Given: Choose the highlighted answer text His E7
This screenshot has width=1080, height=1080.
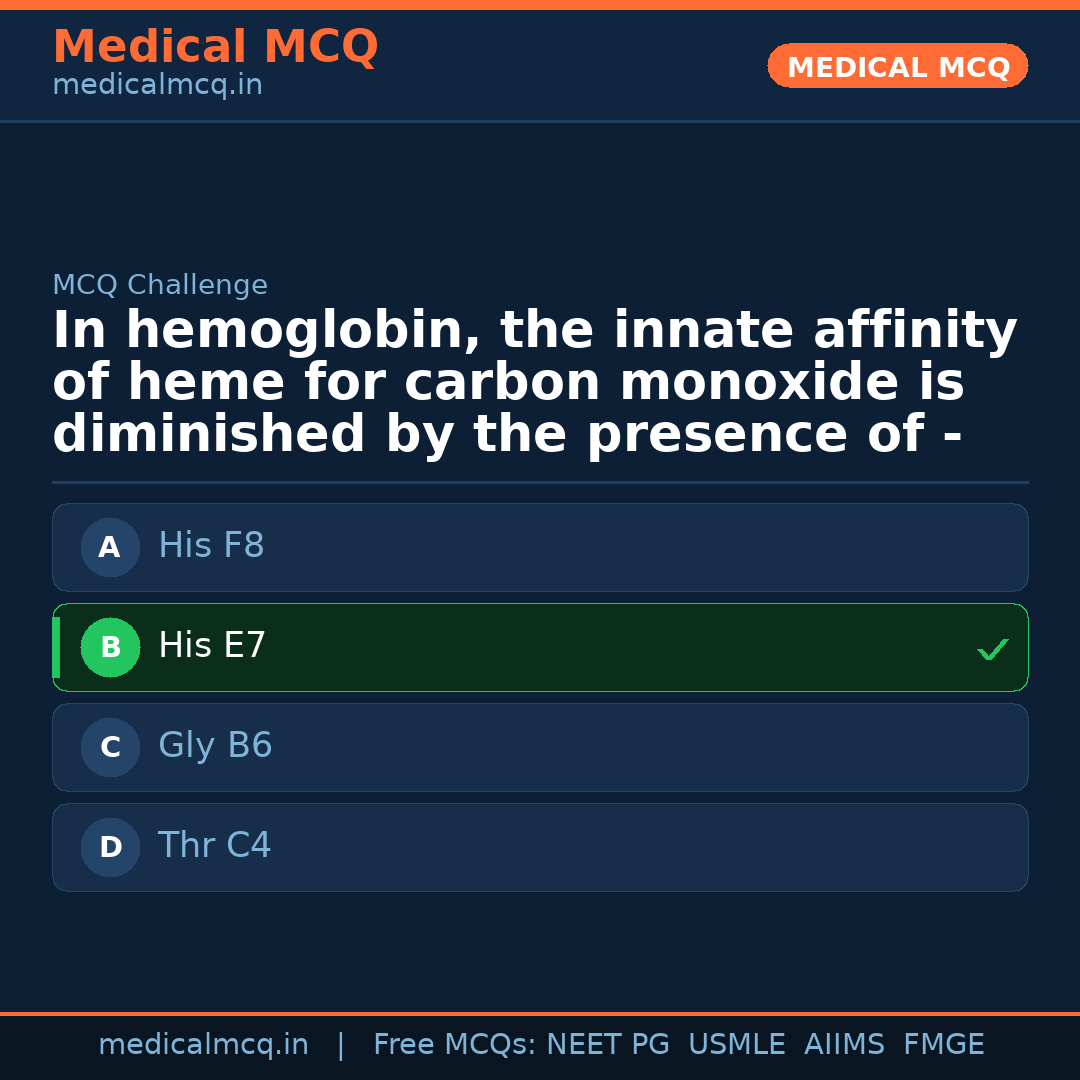Looking at the screenshot, I should click(212, 646).
